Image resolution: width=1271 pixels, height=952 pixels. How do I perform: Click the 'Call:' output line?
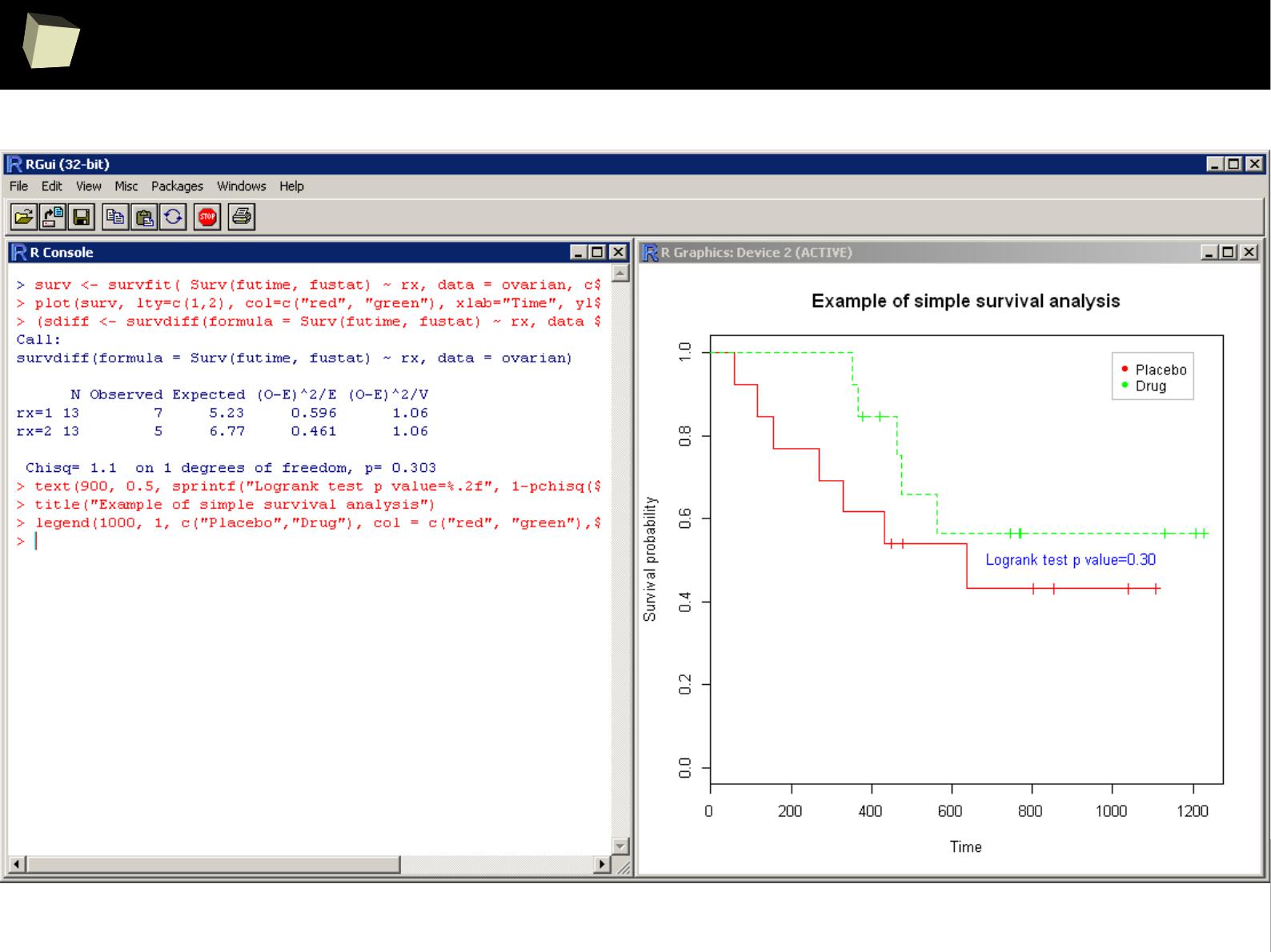38,340
